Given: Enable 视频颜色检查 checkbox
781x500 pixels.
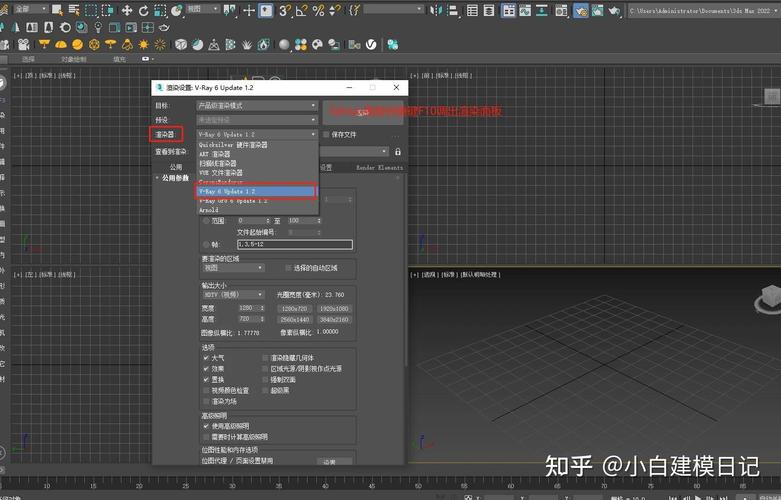Looking at the screenshot, I should [206, 390].
